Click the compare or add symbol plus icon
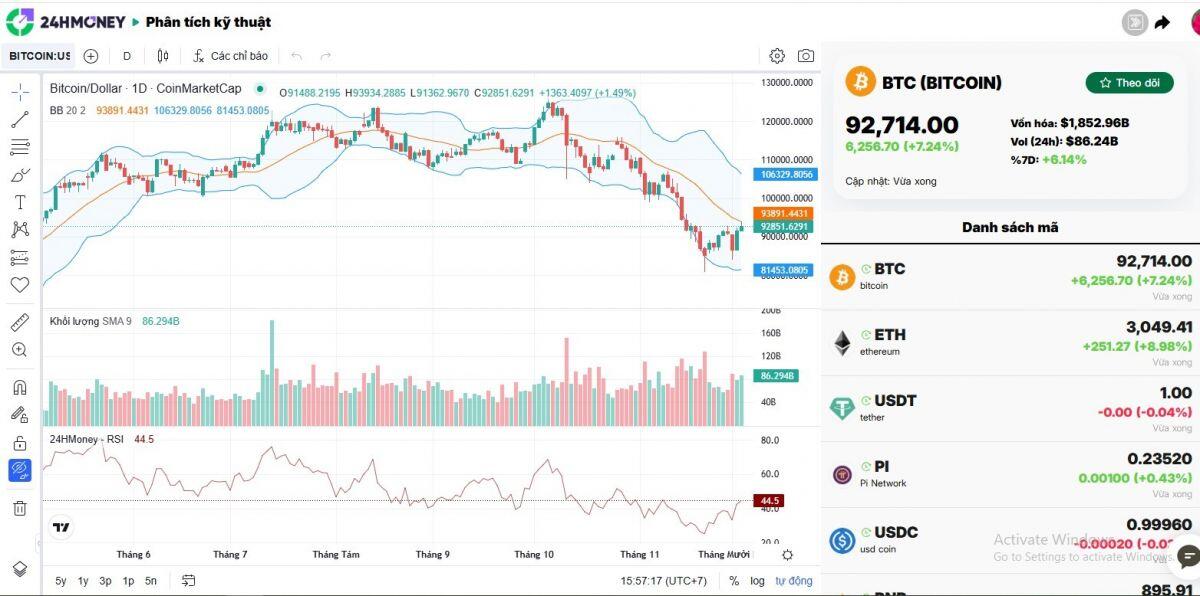Screen dimensions: 1200x596 [x=91, y=56]
